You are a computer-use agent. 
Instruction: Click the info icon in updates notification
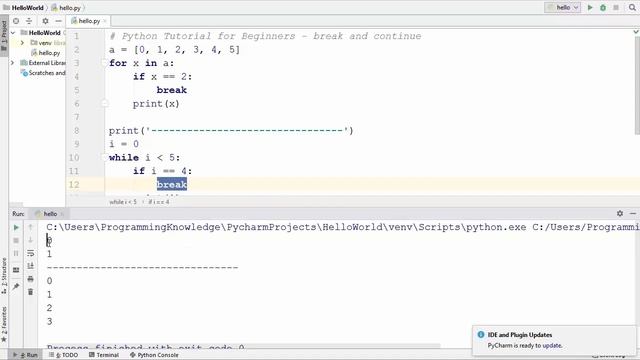coord(481,335)
